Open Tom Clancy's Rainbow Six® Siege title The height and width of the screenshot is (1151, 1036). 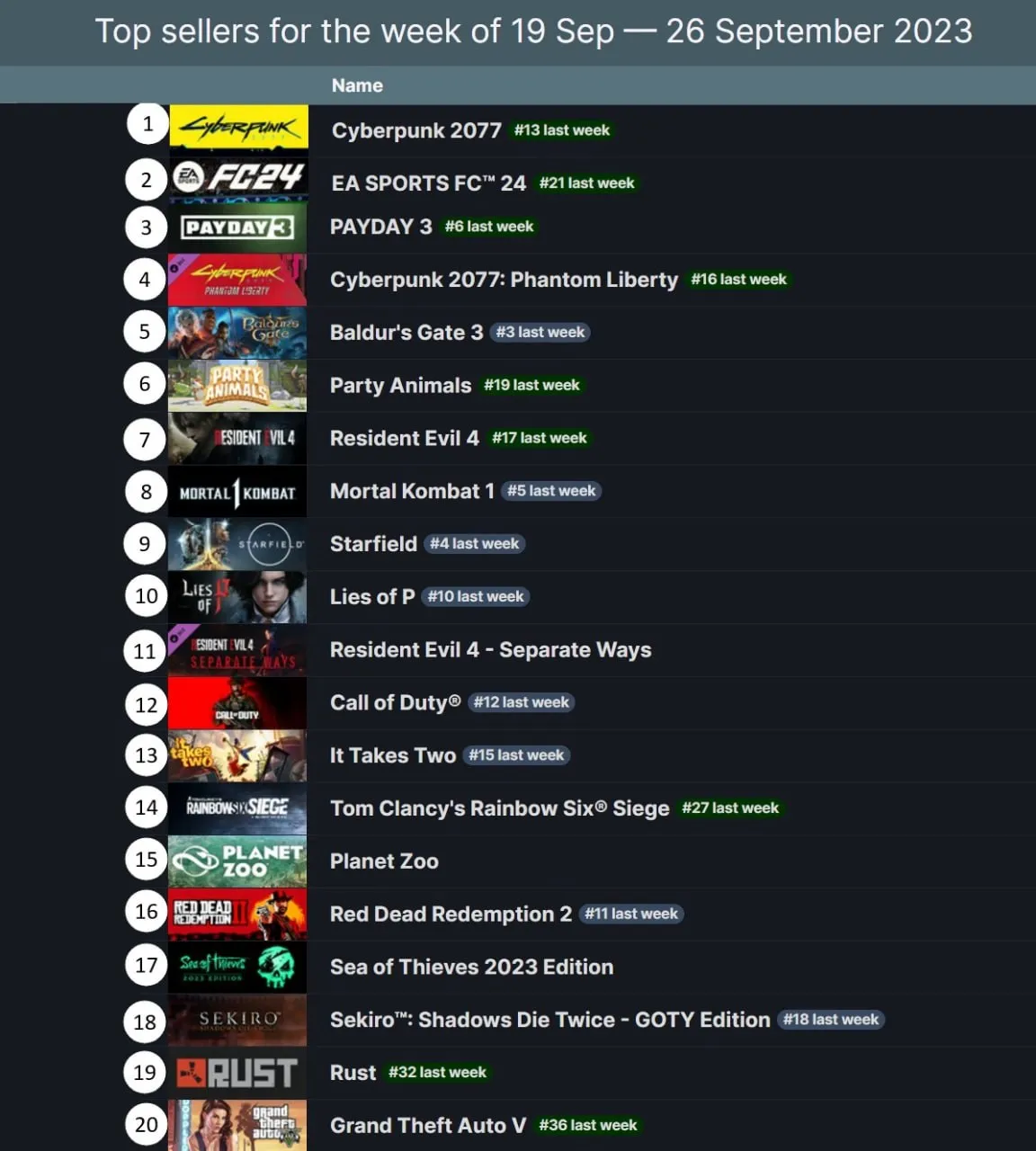point(499,808)
